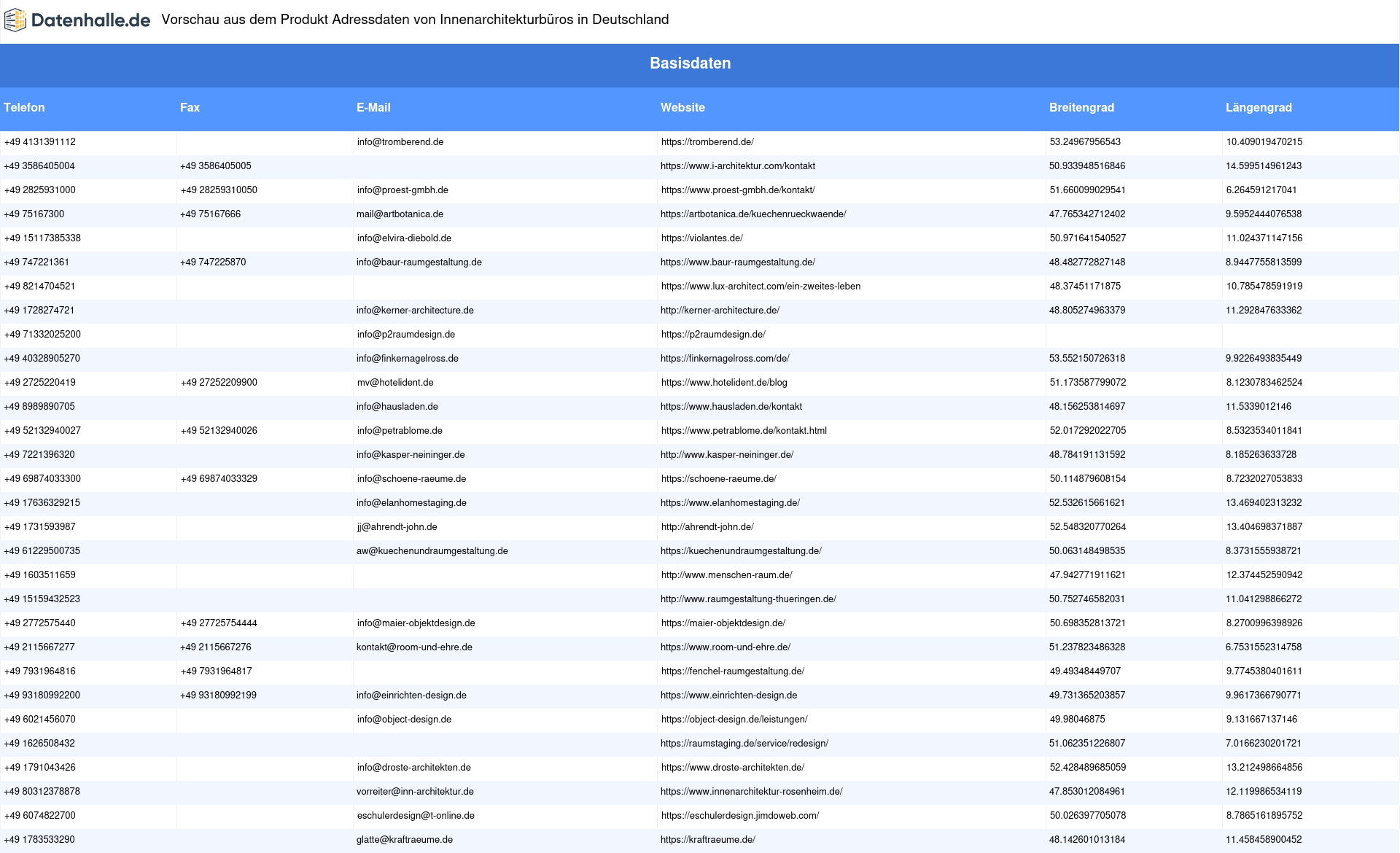Image resolution: width=1400 pixels, height=853 pixels.
Task: Open the https://schoene-raeume.de/ link
Action: 719,479
